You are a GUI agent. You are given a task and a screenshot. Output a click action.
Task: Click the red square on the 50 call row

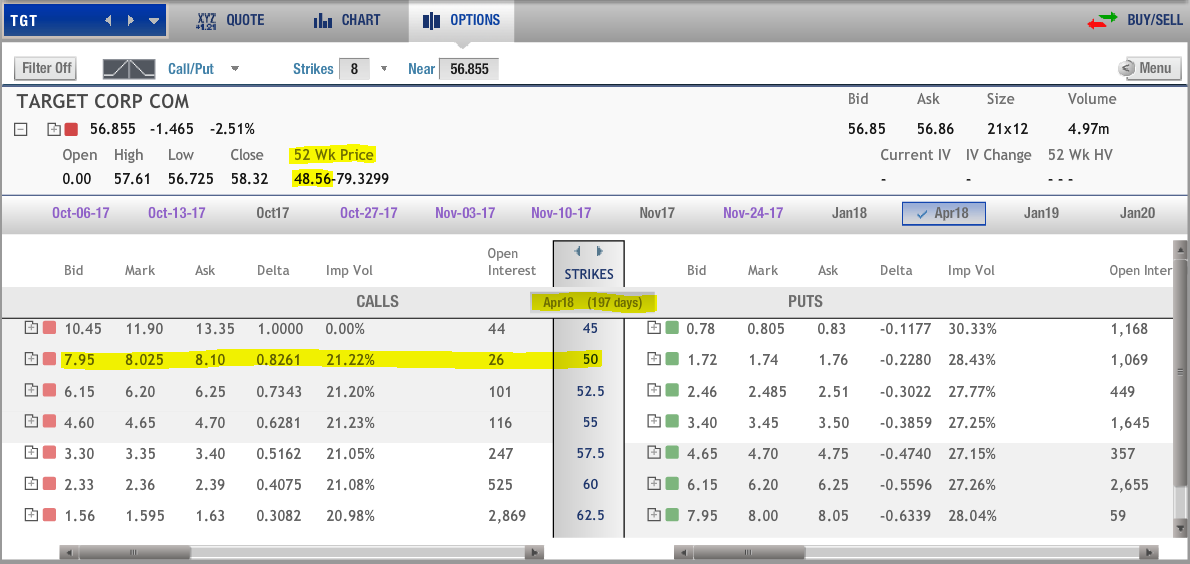tap(49, 359)
